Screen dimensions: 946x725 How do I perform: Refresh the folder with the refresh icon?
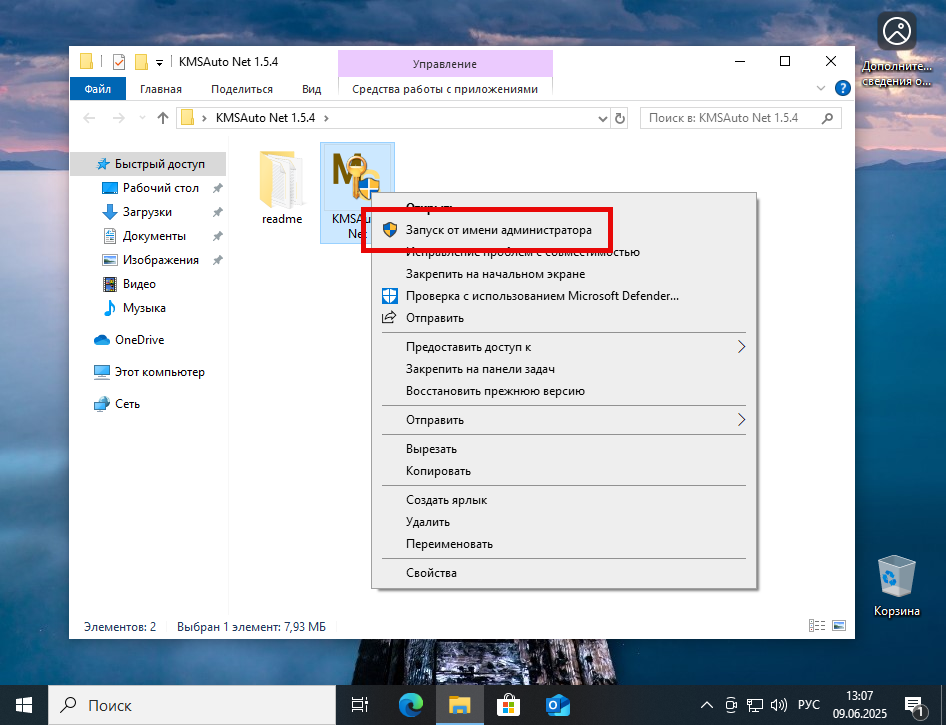621,117
